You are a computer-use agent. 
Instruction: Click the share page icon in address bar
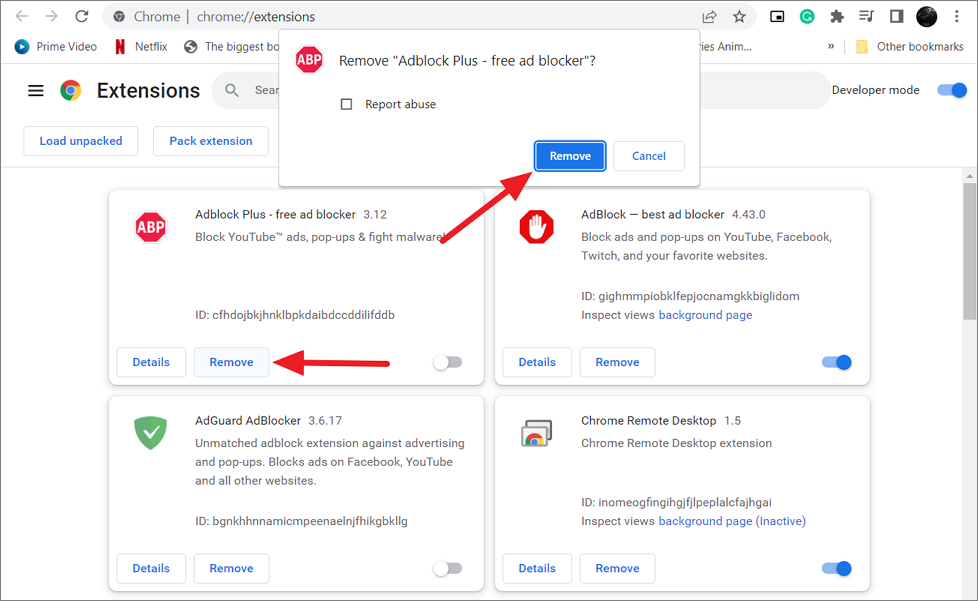point(709,16)
